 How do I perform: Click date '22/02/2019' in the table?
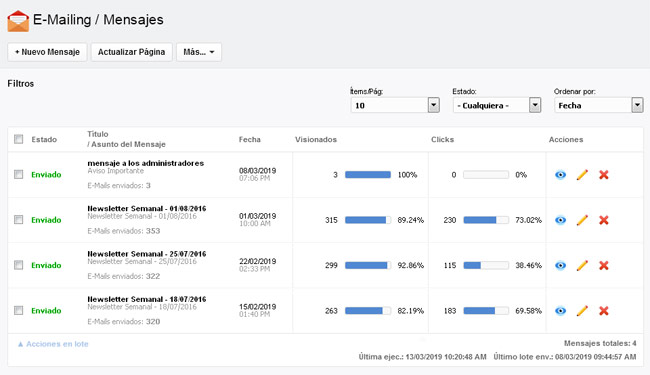pyautogui.click(x=257, y=261)
